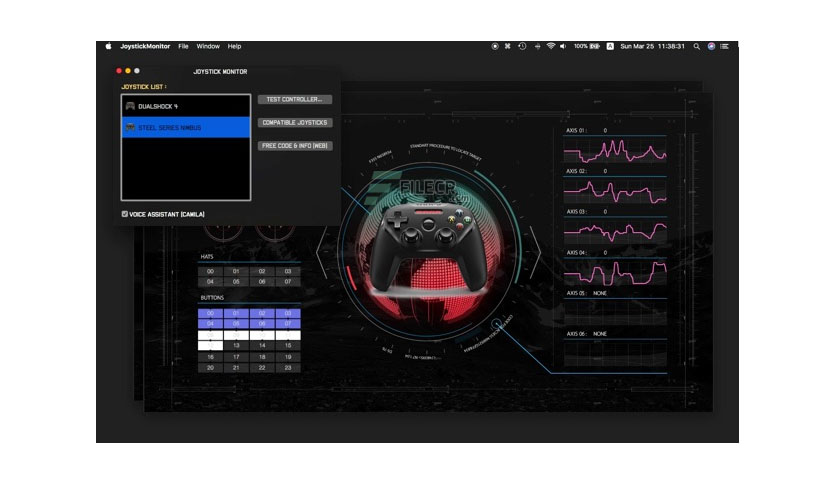
Task: Open Spotlight search magnifier
Action: pos(696,46)
